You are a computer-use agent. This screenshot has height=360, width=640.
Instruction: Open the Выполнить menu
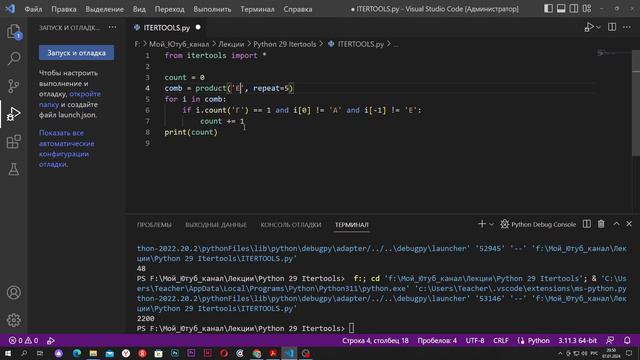(212, 9)
